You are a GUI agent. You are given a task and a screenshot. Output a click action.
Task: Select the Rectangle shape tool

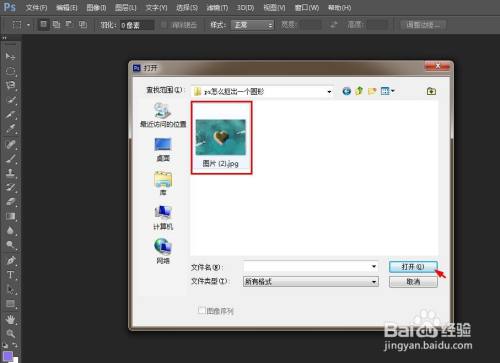[10, 304]
